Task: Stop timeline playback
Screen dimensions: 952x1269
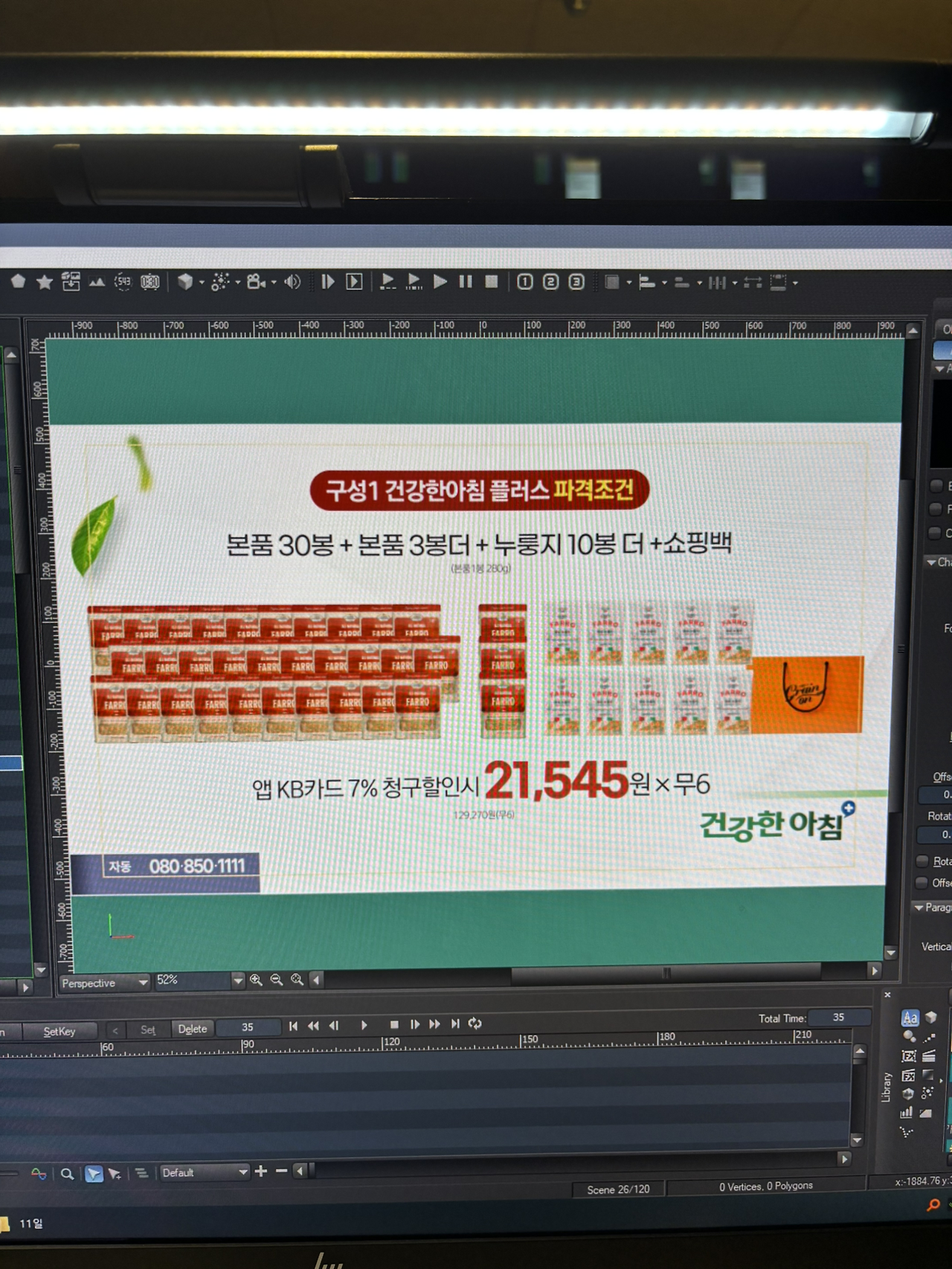Action: click(x=394, y=1025)
